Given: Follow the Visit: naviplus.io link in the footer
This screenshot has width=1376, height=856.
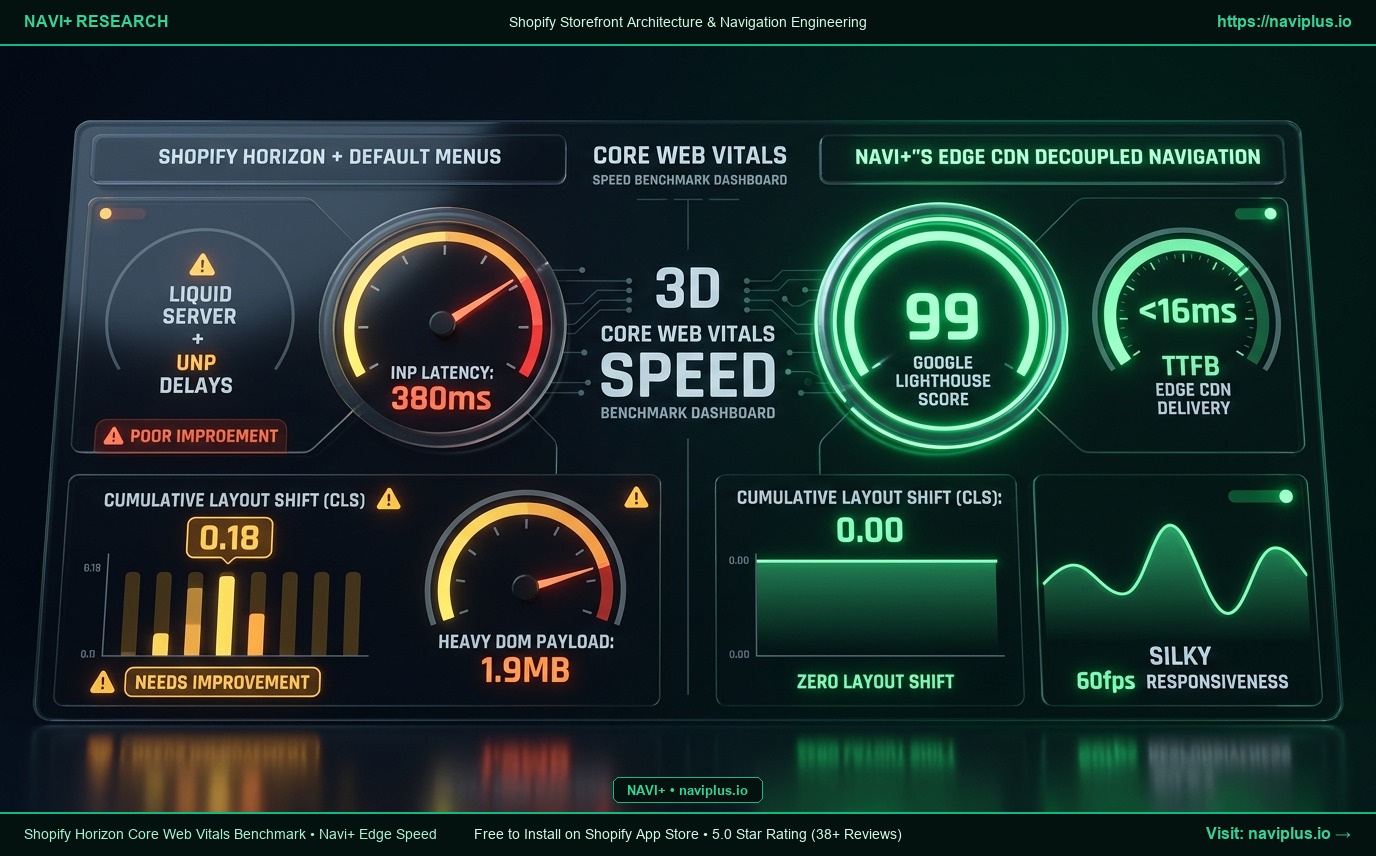Looking at the screenshot, I should click(x=1279, y=833).
